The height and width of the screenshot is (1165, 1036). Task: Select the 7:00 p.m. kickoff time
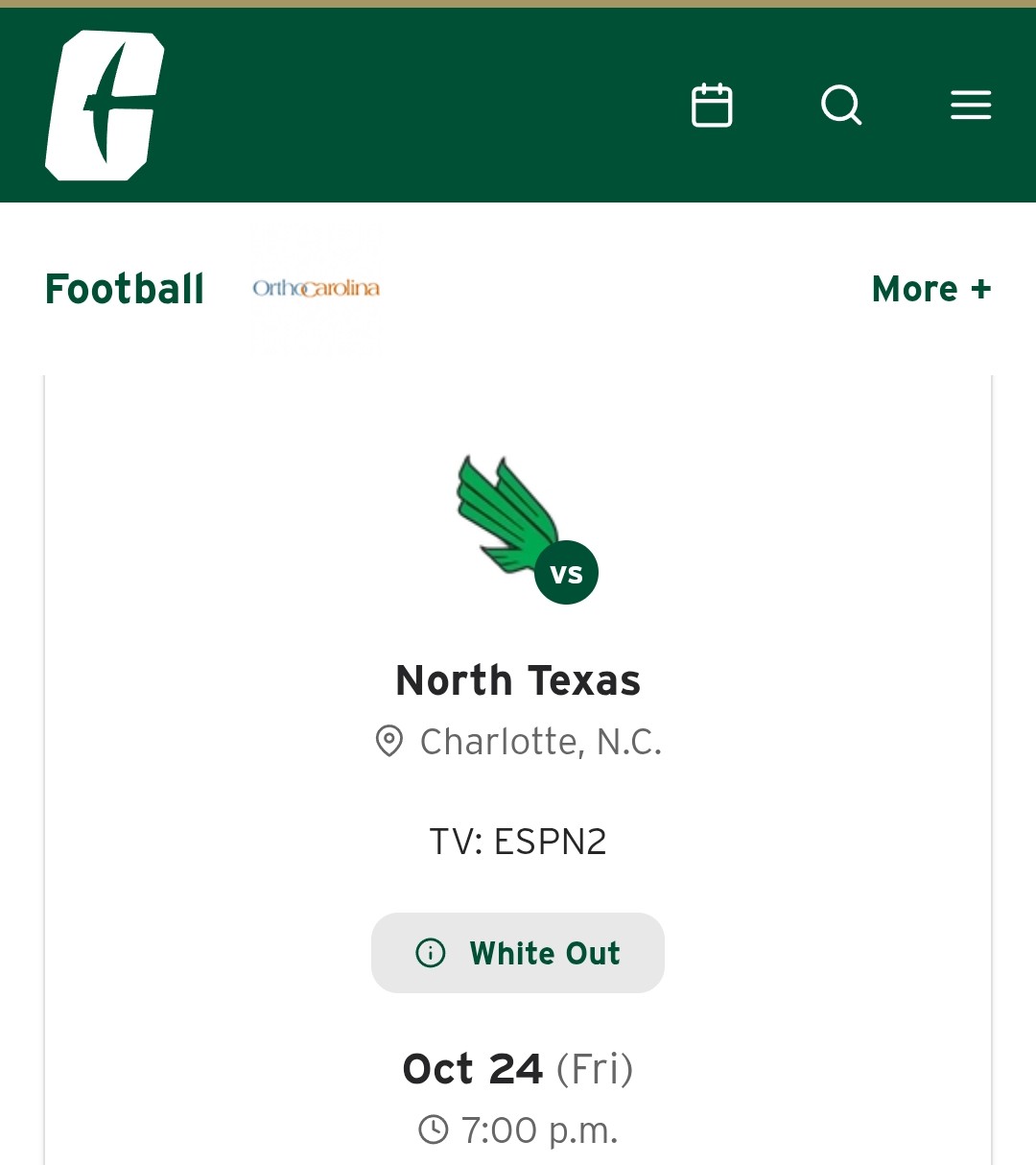click(x=539, y=1130)
